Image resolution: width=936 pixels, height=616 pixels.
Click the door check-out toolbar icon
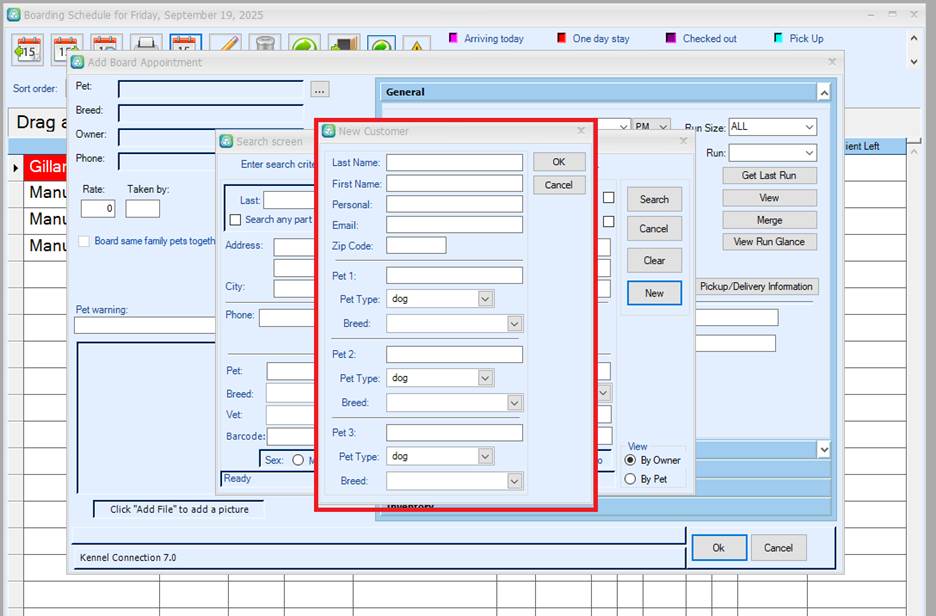343,47
